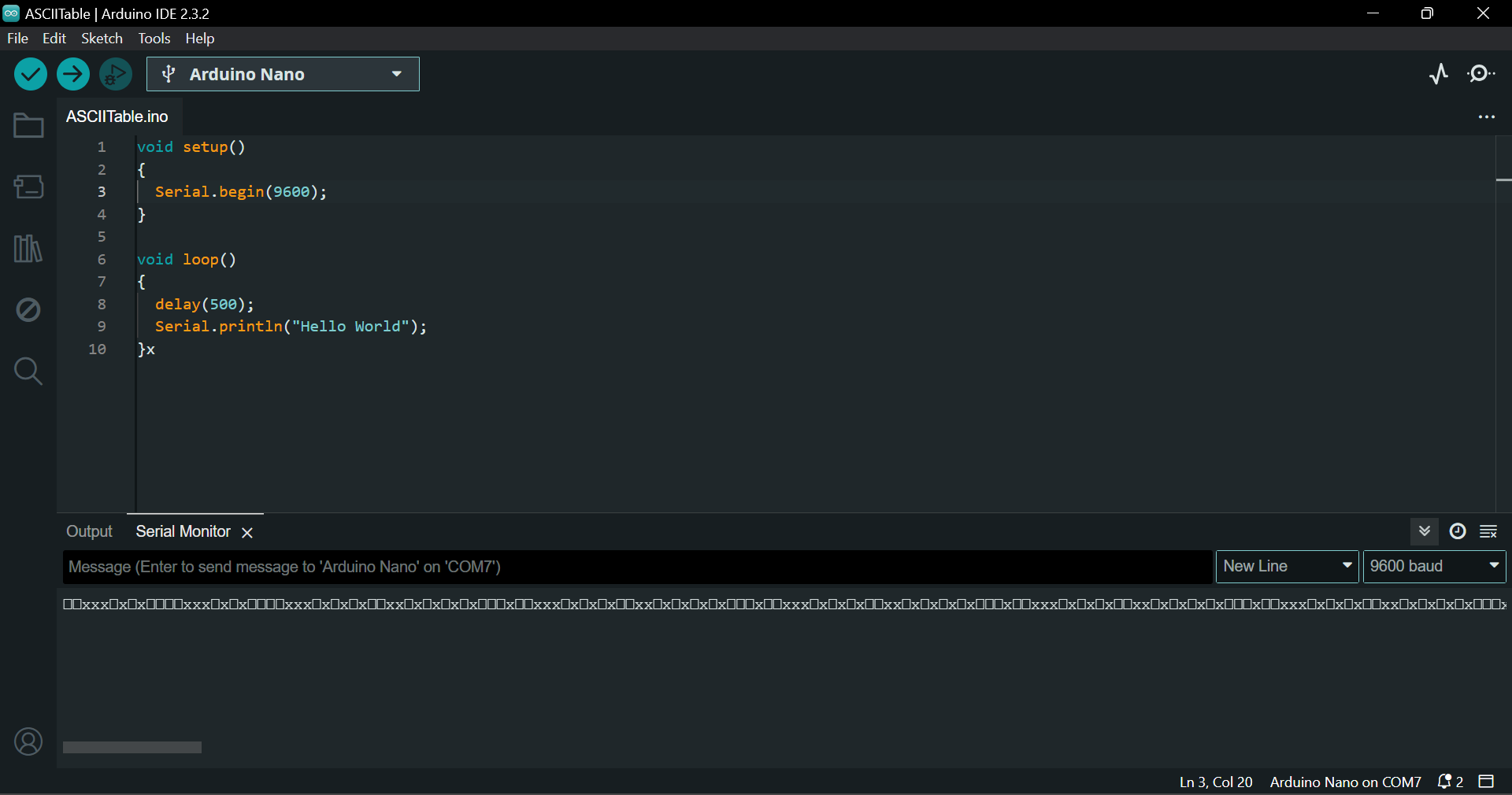Start the debugger from the toolbar
This screenshot has height=795, width=1512.
[x=116, y=75]
